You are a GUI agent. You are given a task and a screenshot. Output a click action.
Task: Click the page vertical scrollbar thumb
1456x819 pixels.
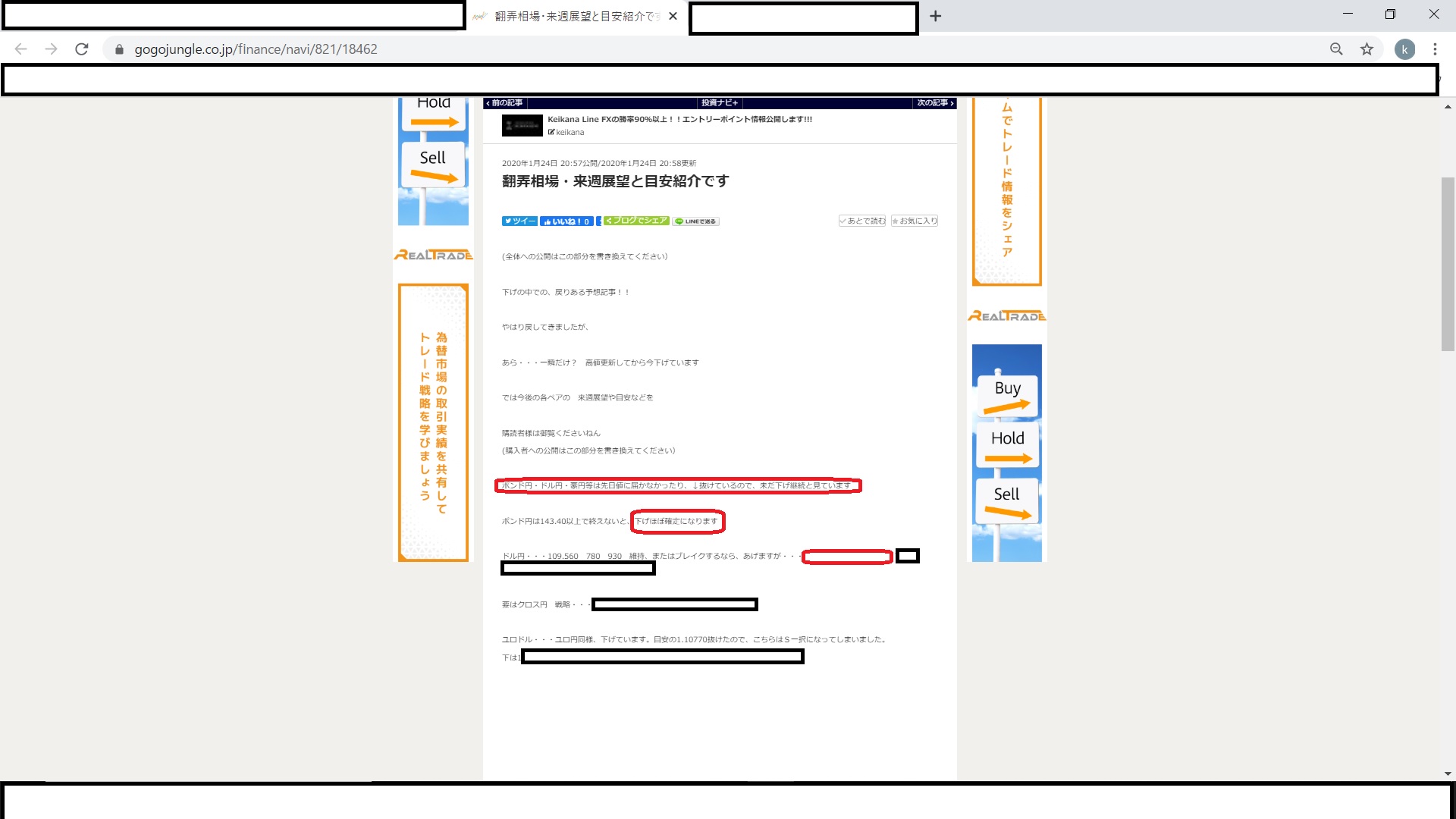pyautogui.click(x=1448, y=264)
